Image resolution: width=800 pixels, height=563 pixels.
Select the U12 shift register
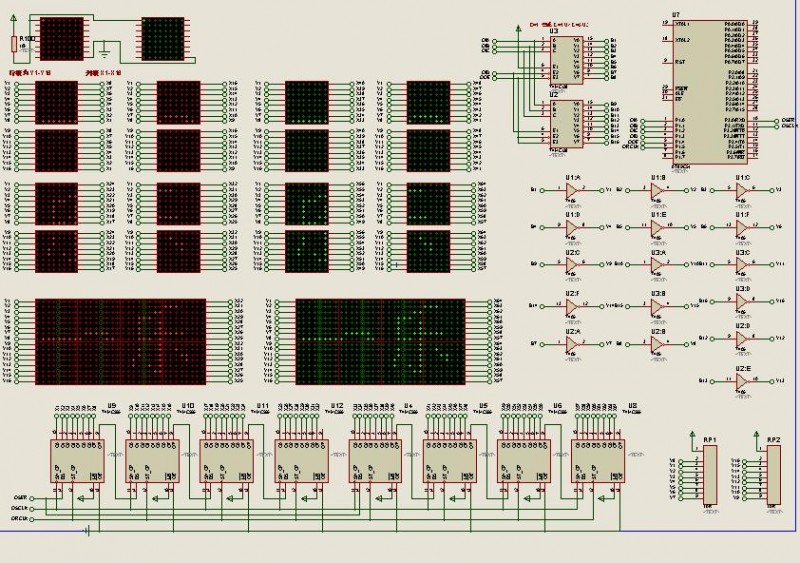click(301, 461)
